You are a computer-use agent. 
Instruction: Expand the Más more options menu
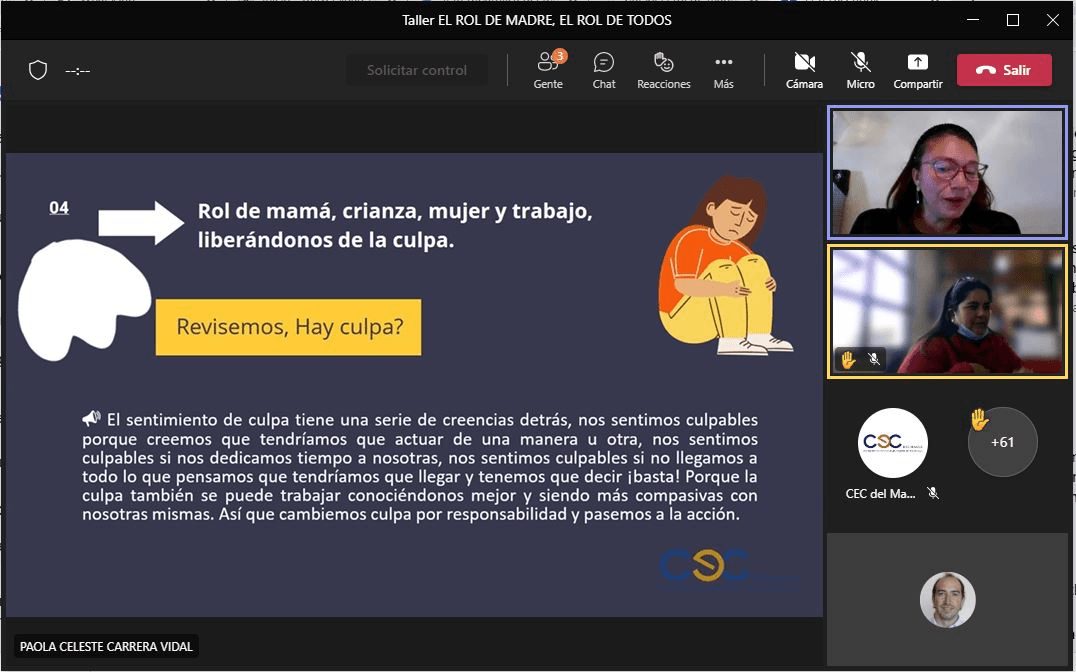[723, 70]
